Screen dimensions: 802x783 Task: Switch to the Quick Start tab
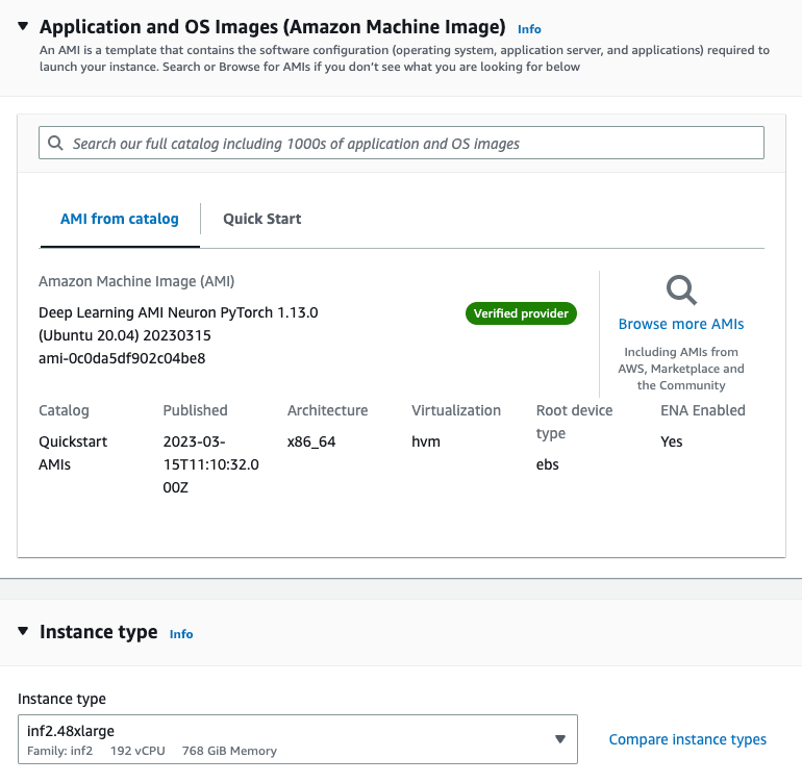262,219
